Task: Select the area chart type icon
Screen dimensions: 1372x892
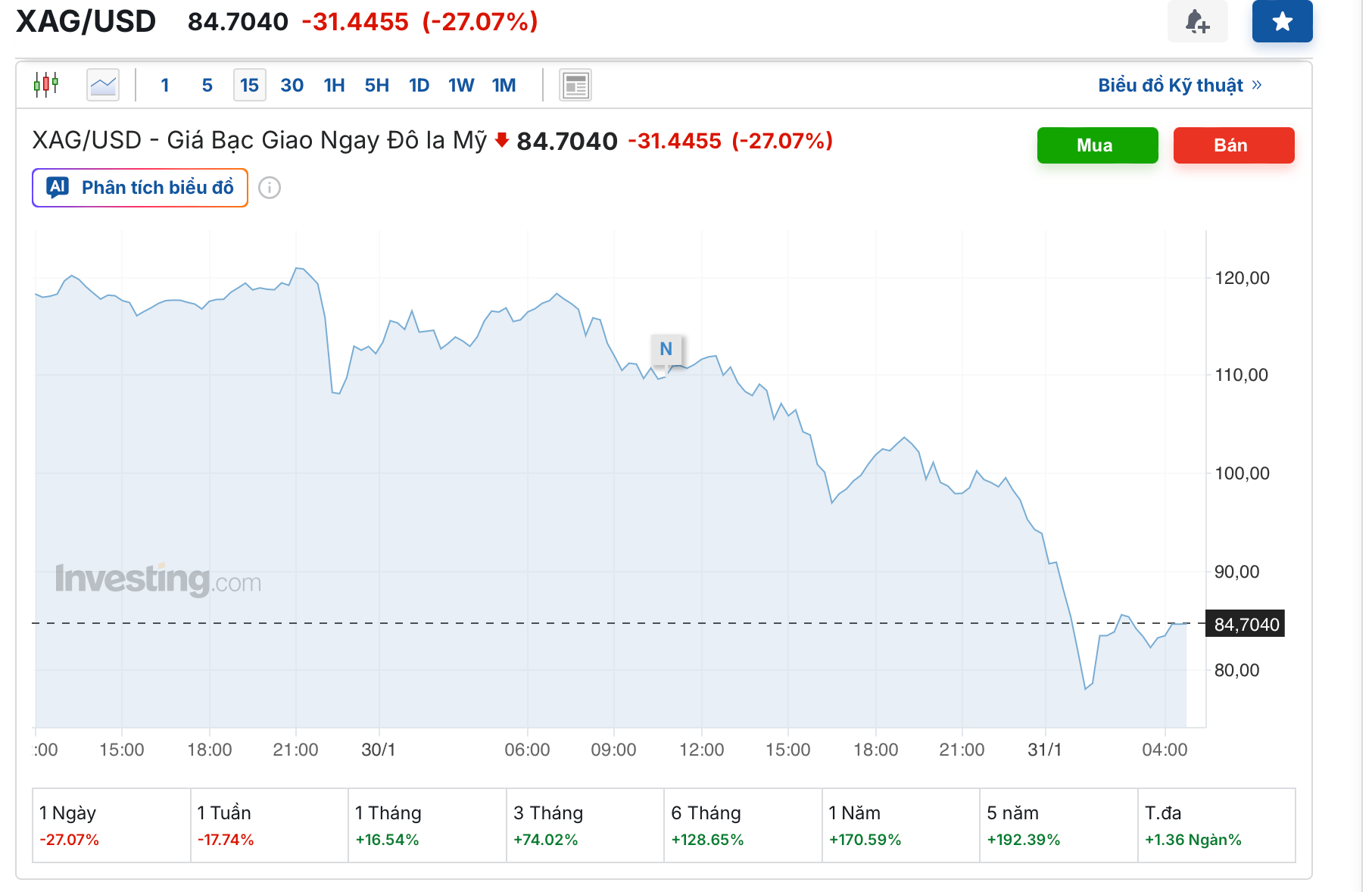Action: (103, 85)
